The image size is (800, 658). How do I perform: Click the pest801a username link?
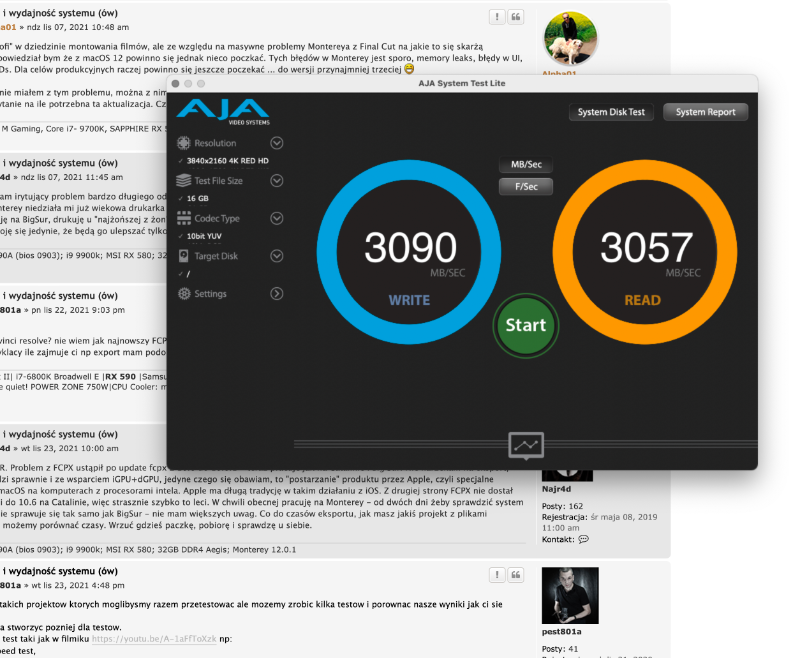tap(561, 631)
